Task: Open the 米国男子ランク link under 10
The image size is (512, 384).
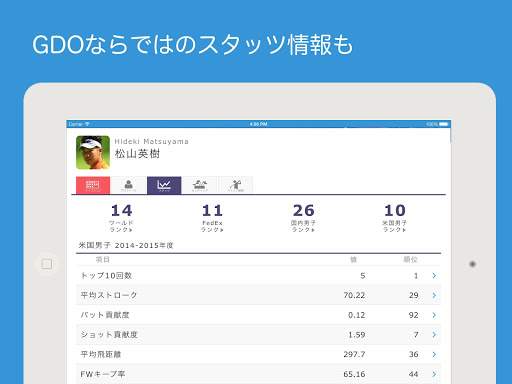Action: coord(395,226)
